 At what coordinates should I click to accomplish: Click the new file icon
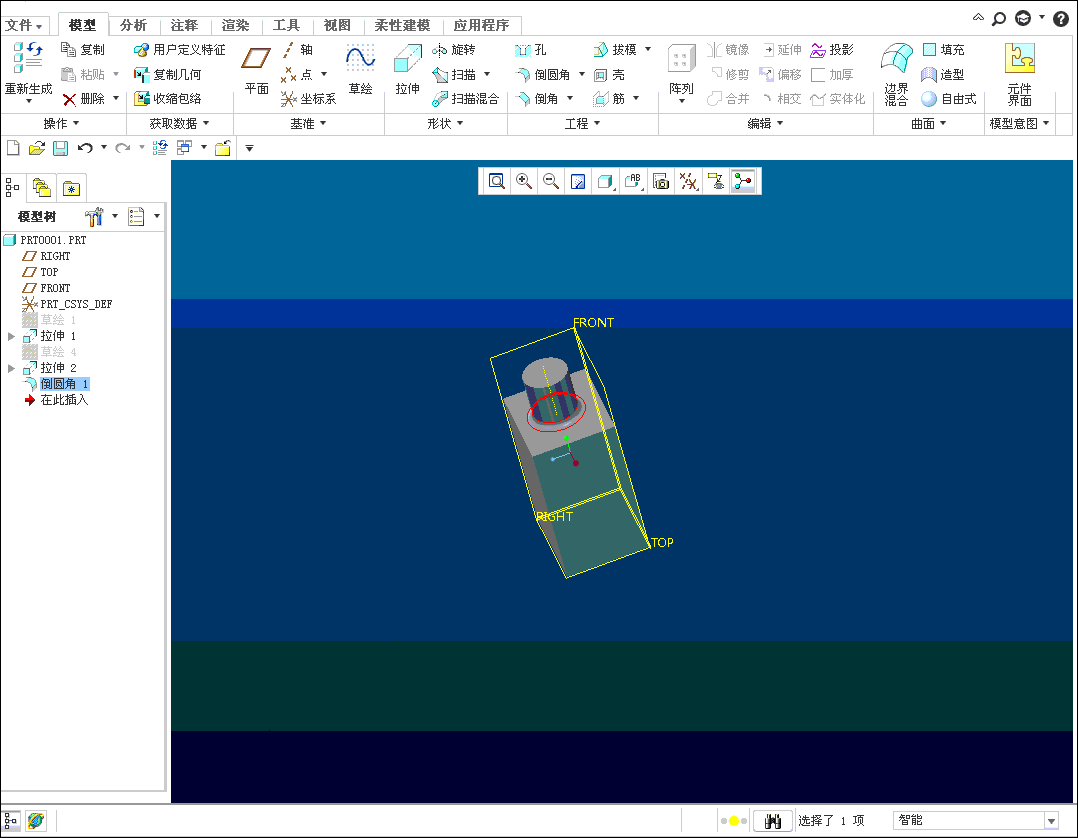13,148
